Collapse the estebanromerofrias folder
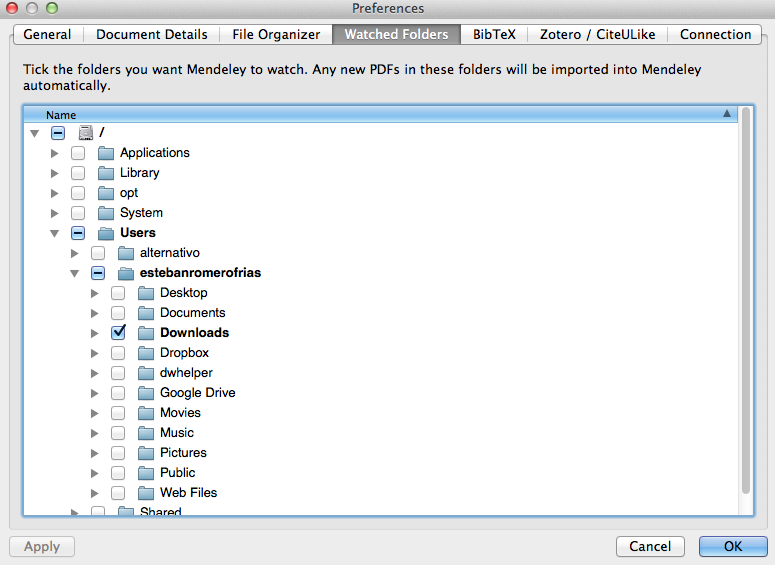The height and width of the screenshot is (565, 775). click(x=75, y=273)
